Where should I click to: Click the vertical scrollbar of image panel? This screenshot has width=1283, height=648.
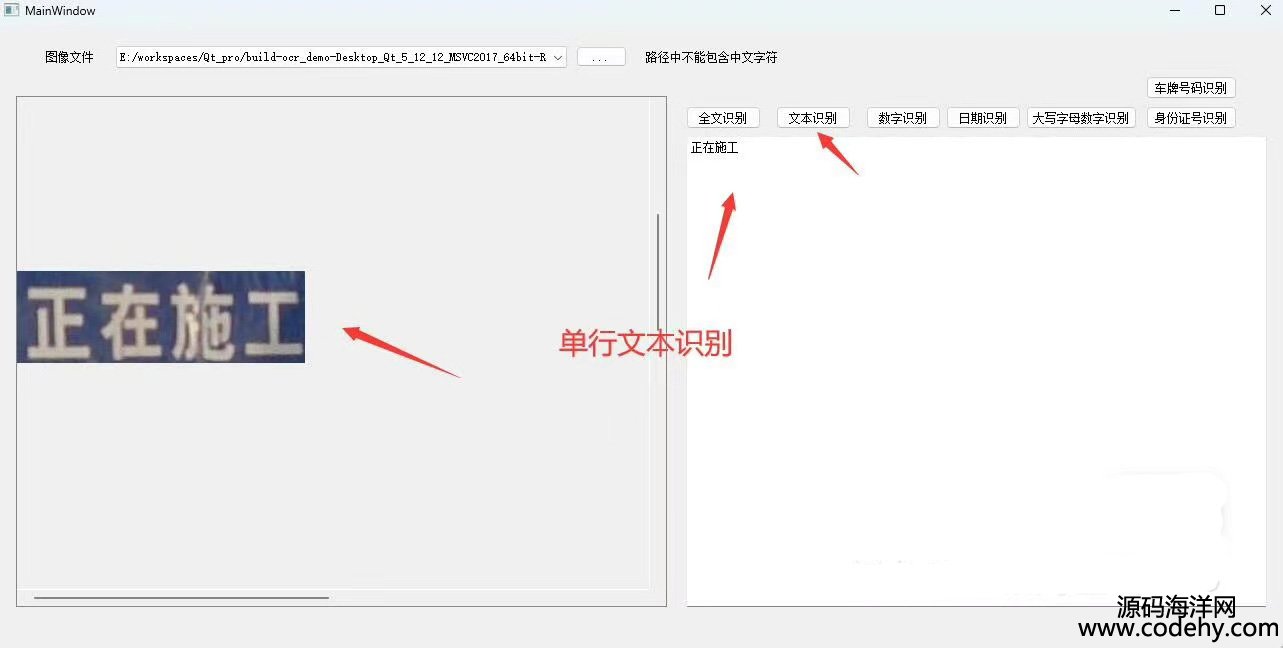tap(657, 271)
